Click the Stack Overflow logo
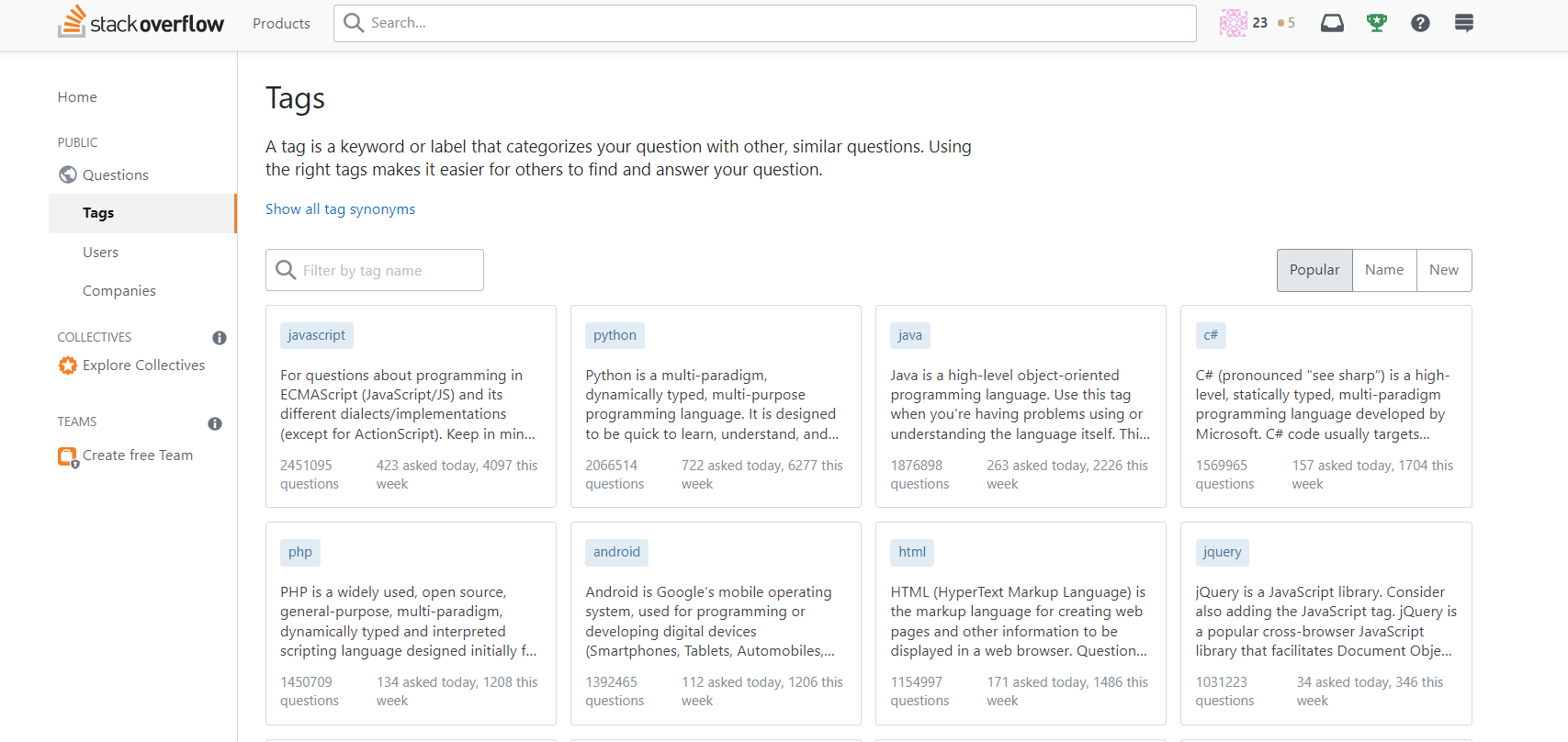 click(141, 23)
